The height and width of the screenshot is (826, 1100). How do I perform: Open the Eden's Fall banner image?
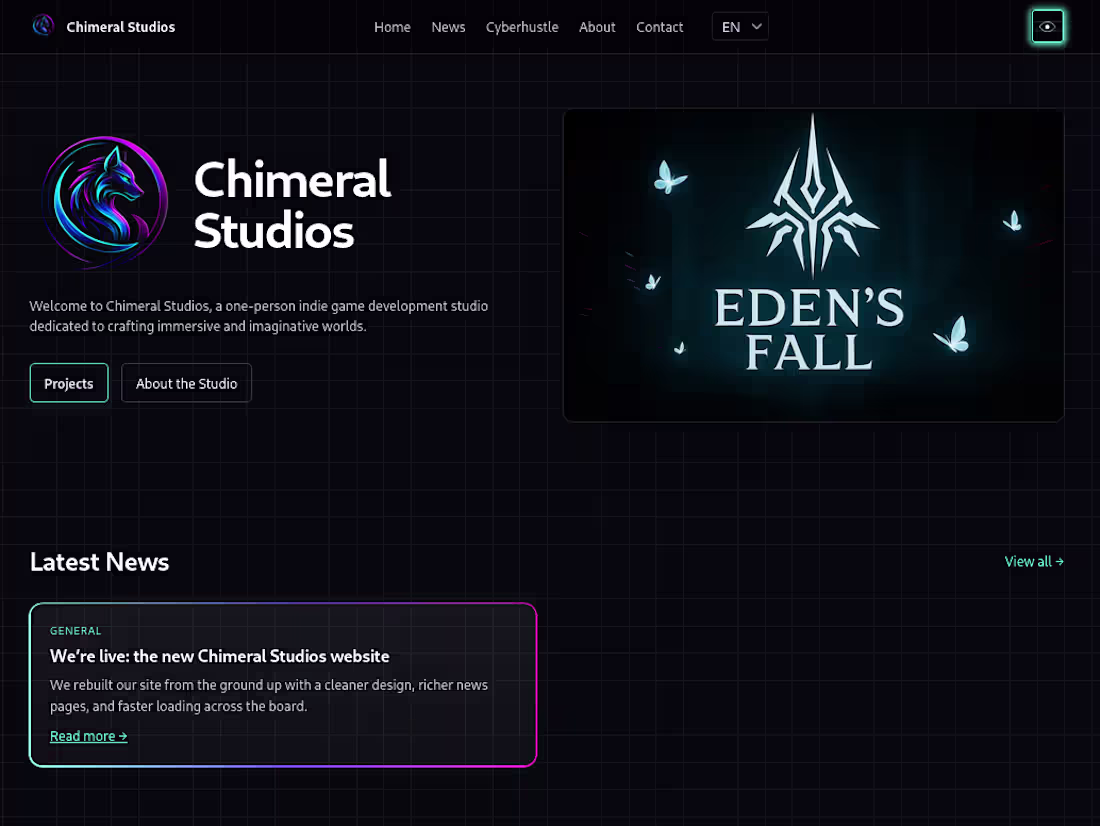[814, 265]
